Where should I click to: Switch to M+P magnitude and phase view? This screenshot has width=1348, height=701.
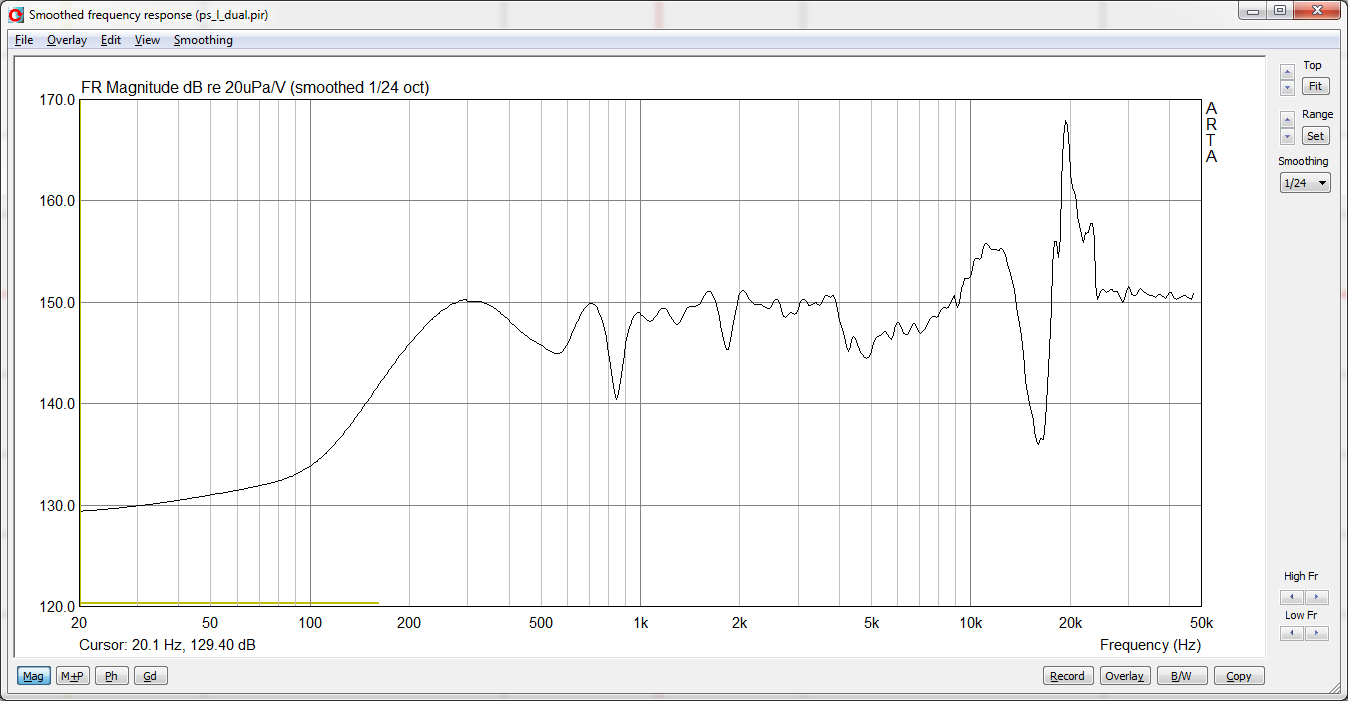[72, 676]
